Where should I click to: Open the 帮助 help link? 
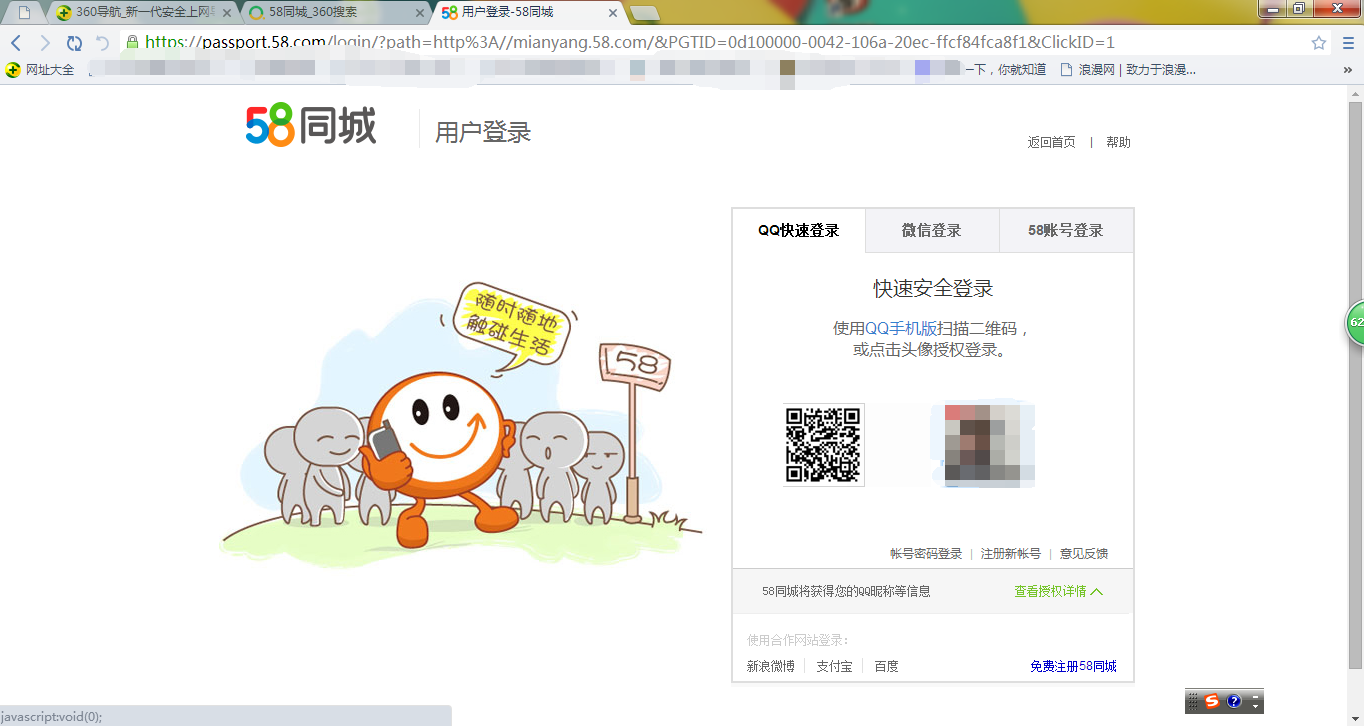1118,142
